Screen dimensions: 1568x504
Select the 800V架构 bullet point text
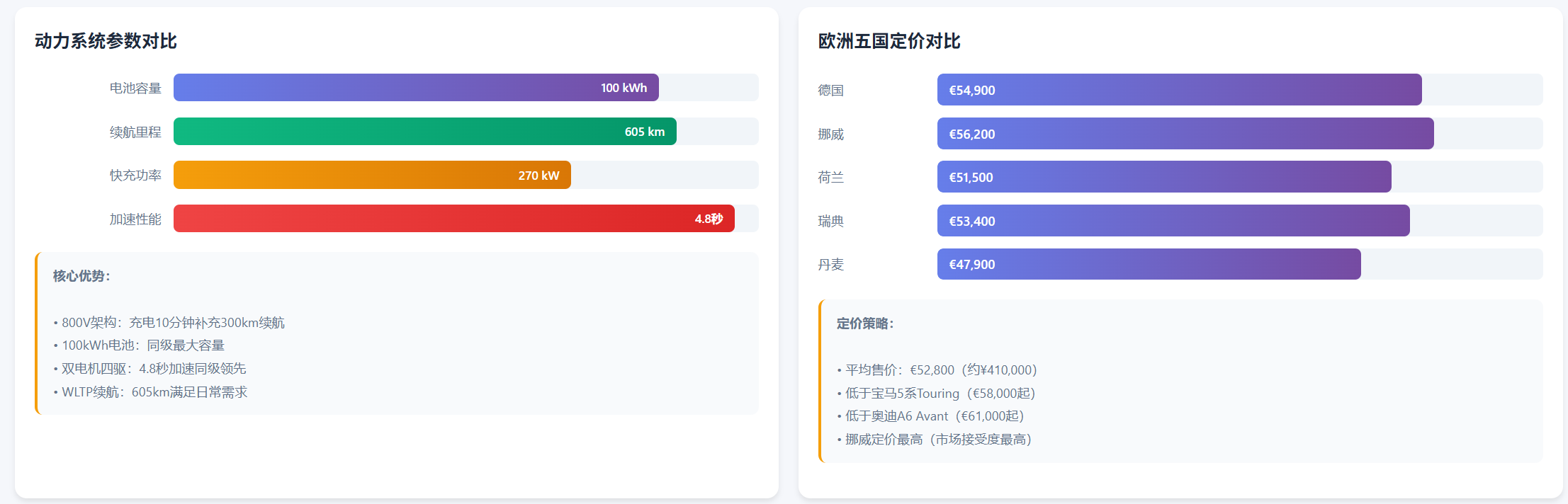click(169, 323)
